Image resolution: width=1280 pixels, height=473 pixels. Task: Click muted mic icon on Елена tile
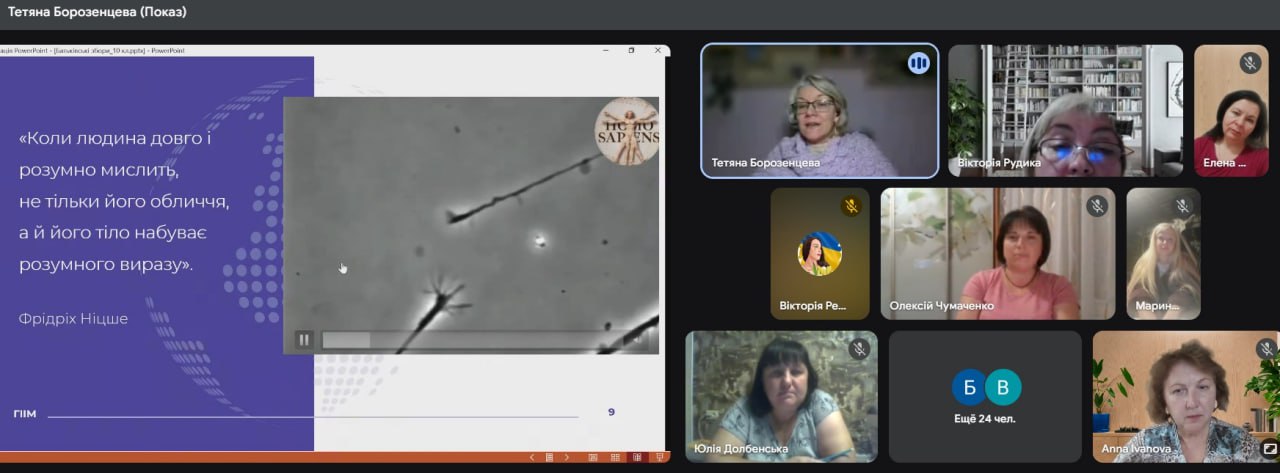1250,63
